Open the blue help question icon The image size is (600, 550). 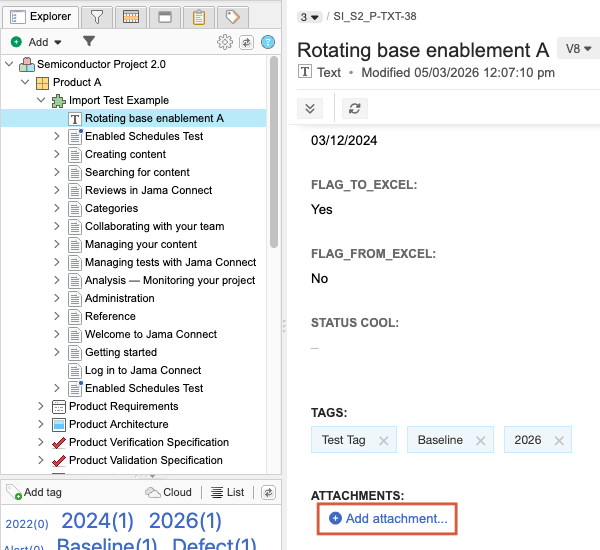coord(268,42)
